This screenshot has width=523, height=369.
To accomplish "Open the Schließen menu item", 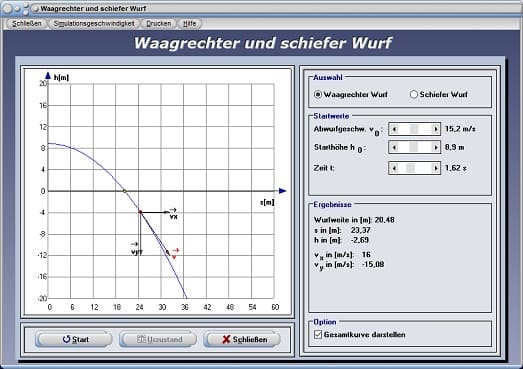I will 27,23.
